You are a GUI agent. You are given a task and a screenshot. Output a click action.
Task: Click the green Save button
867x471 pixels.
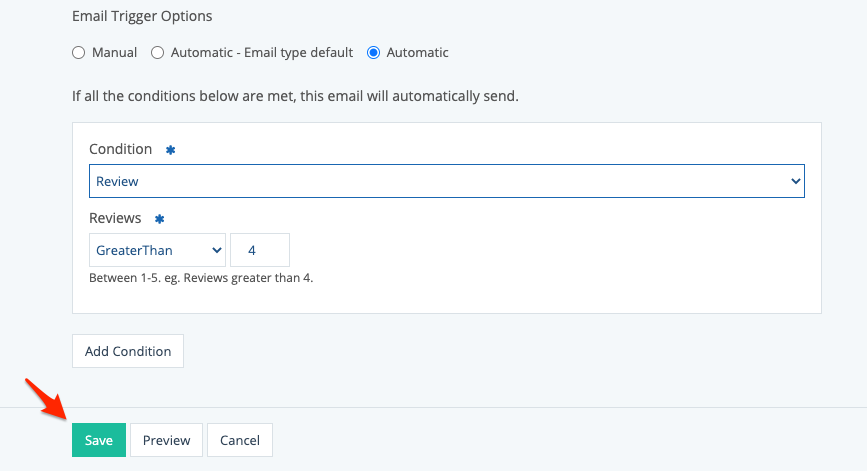point(98,440)
